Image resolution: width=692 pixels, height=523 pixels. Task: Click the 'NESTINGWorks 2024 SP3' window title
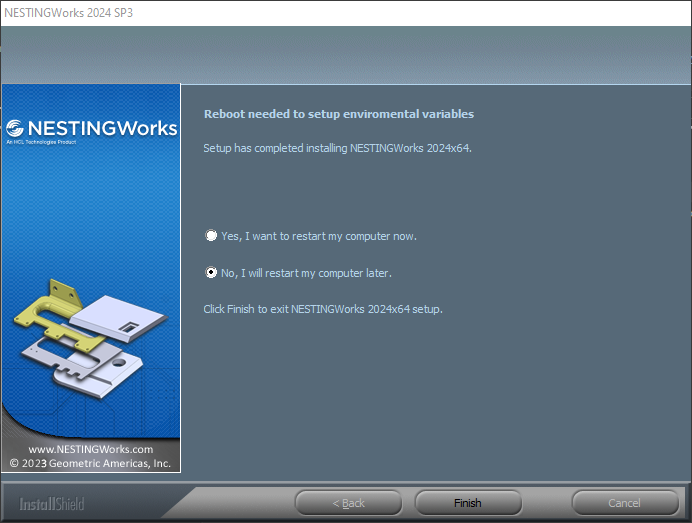pos(68,13)
